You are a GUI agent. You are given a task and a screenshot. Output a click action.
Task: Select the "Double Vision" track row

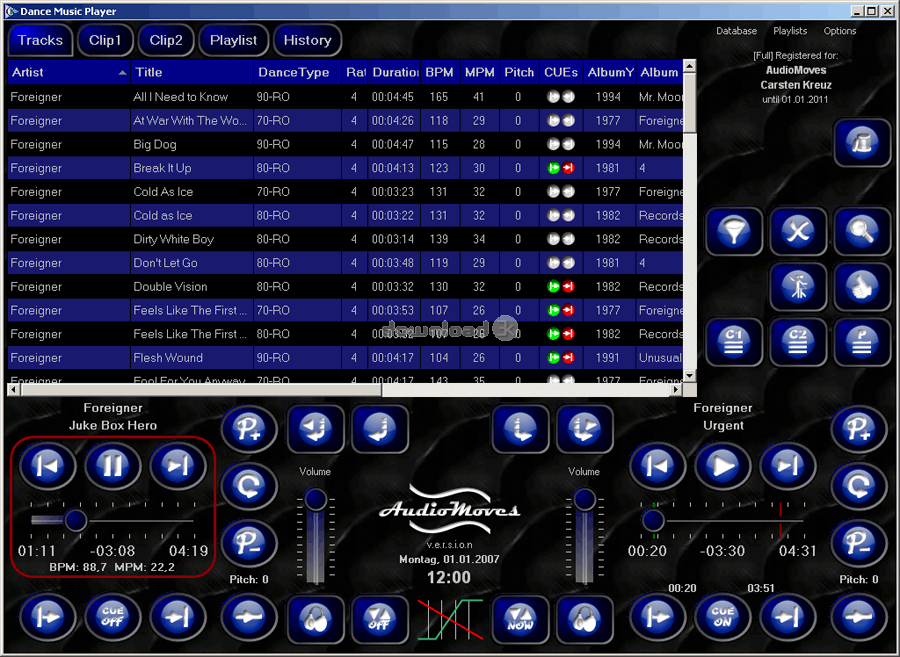346,287
